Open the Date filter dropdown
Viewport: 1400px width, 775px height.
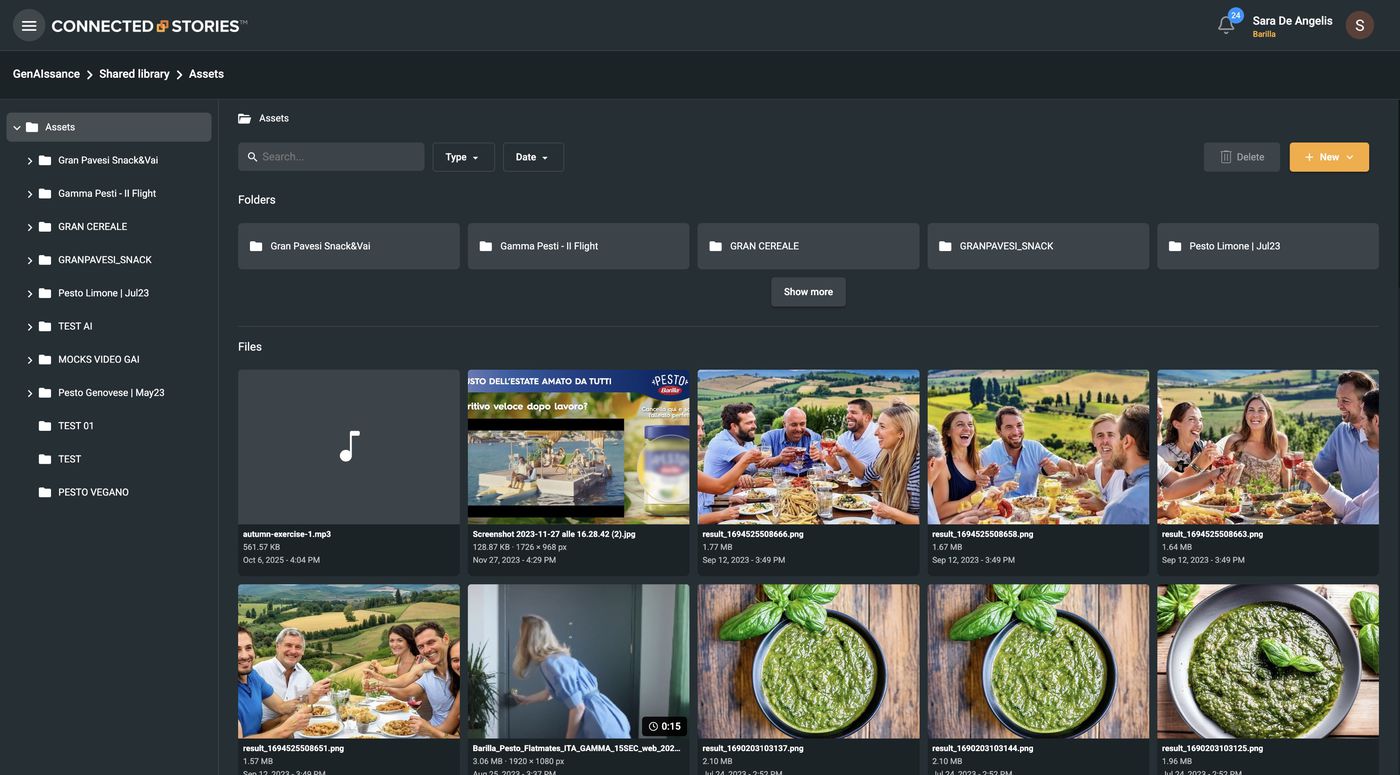pyautogui.click(x=533, y=157)
